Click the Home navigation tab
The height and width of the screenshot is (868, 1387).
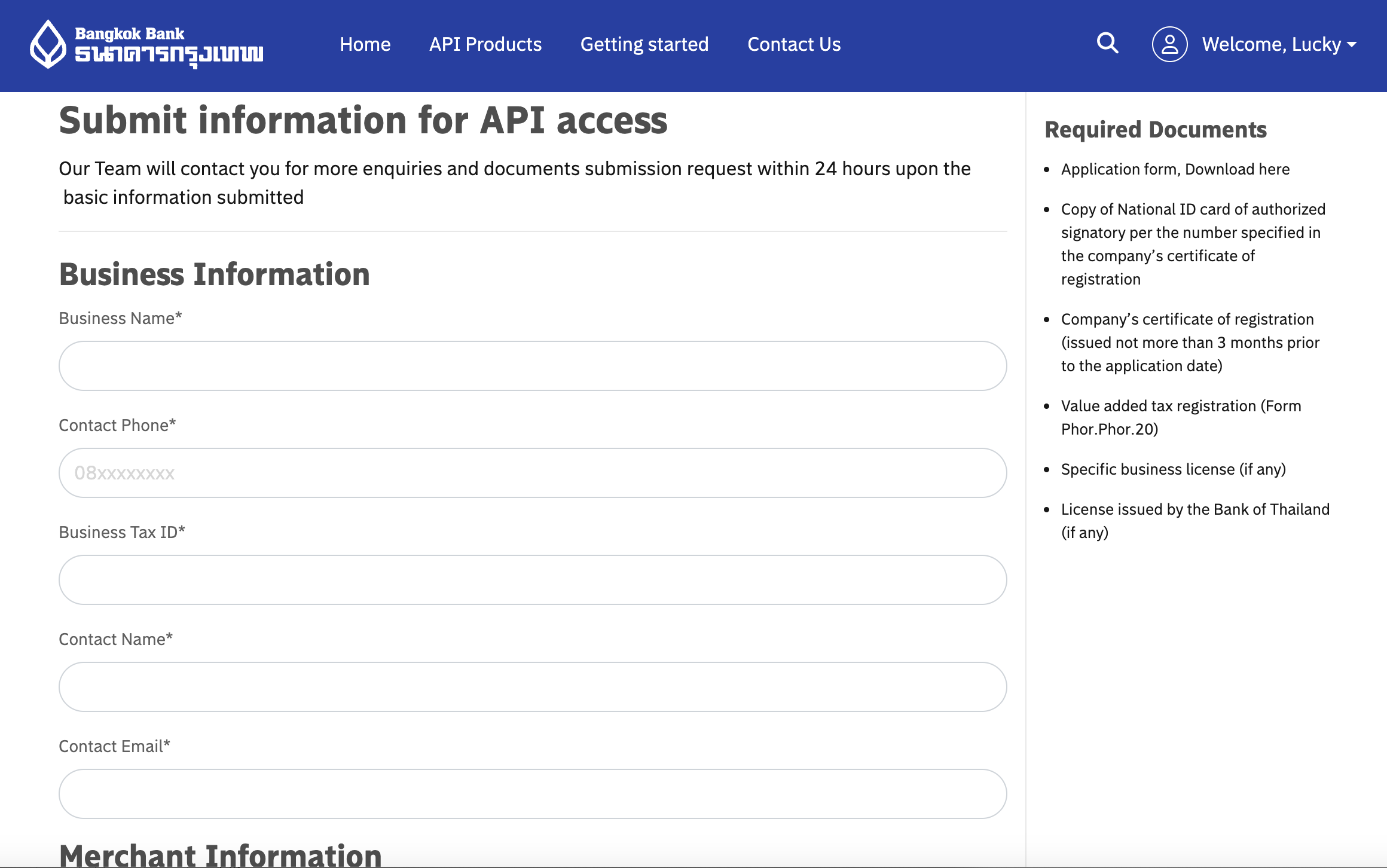pyautogui.click(x=365, y=44)
